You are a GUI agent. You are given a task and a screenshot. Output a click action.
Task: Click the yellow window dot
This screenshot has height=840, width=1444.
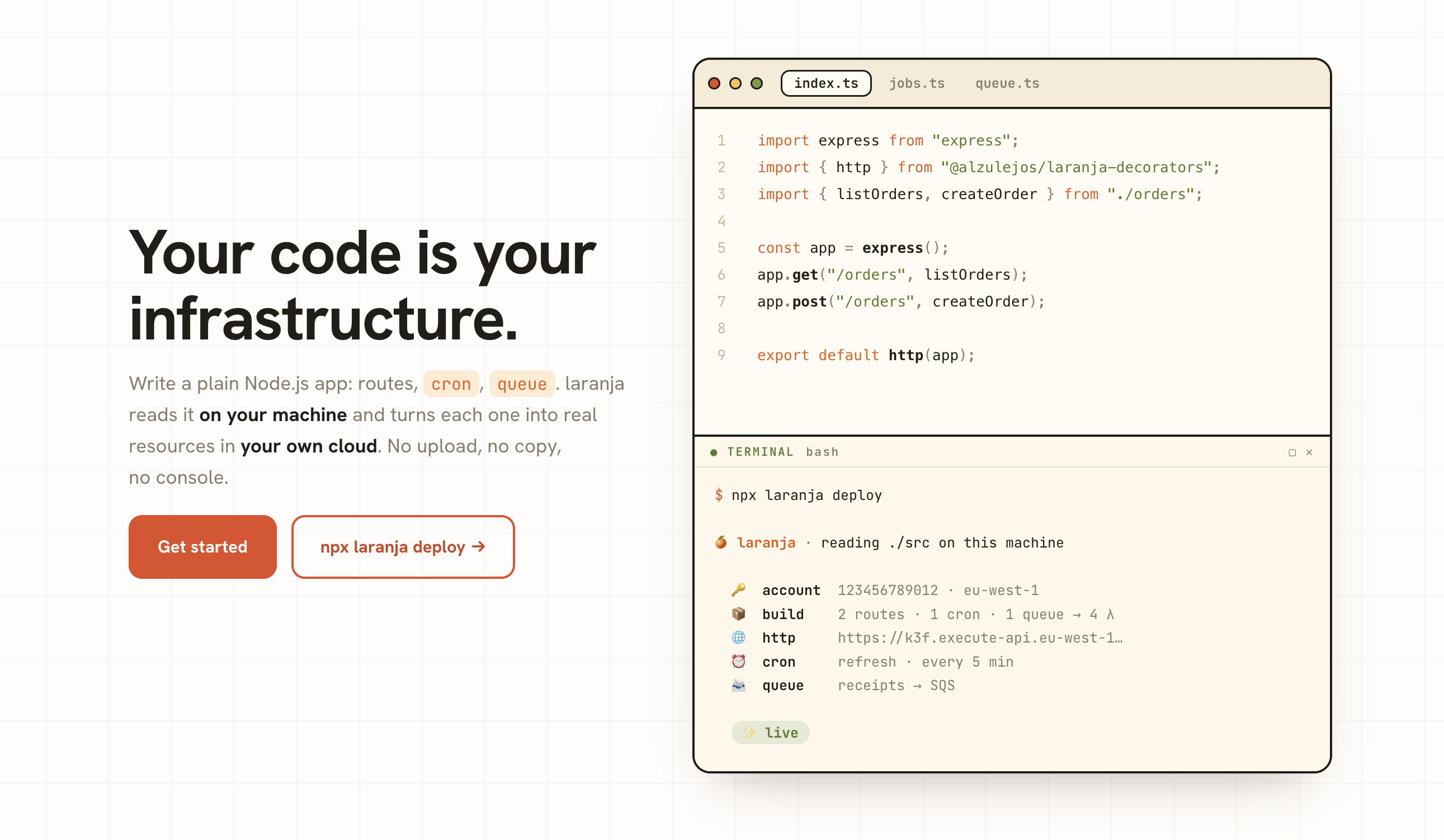735,84
